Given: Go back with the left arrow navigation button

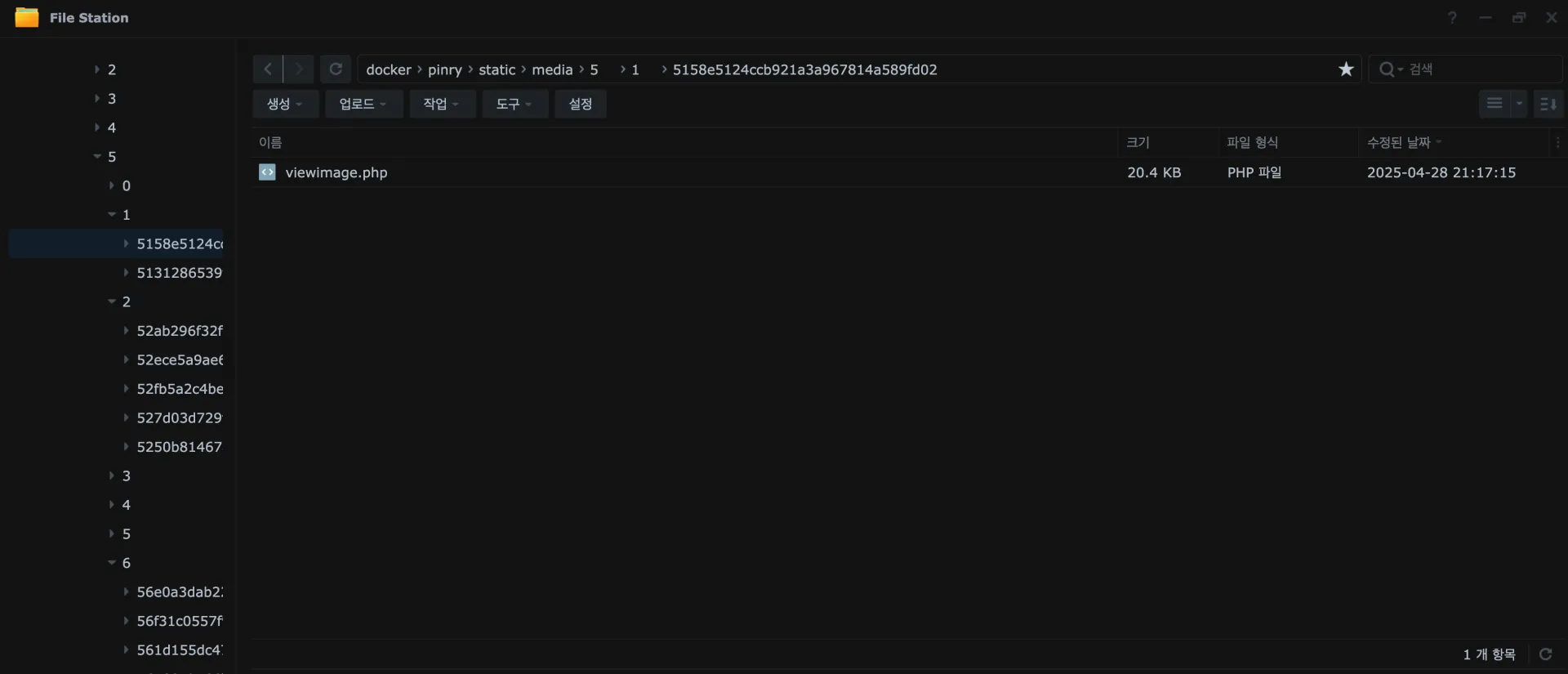Looking at the screenshot, I should click(x=268, y=69).
